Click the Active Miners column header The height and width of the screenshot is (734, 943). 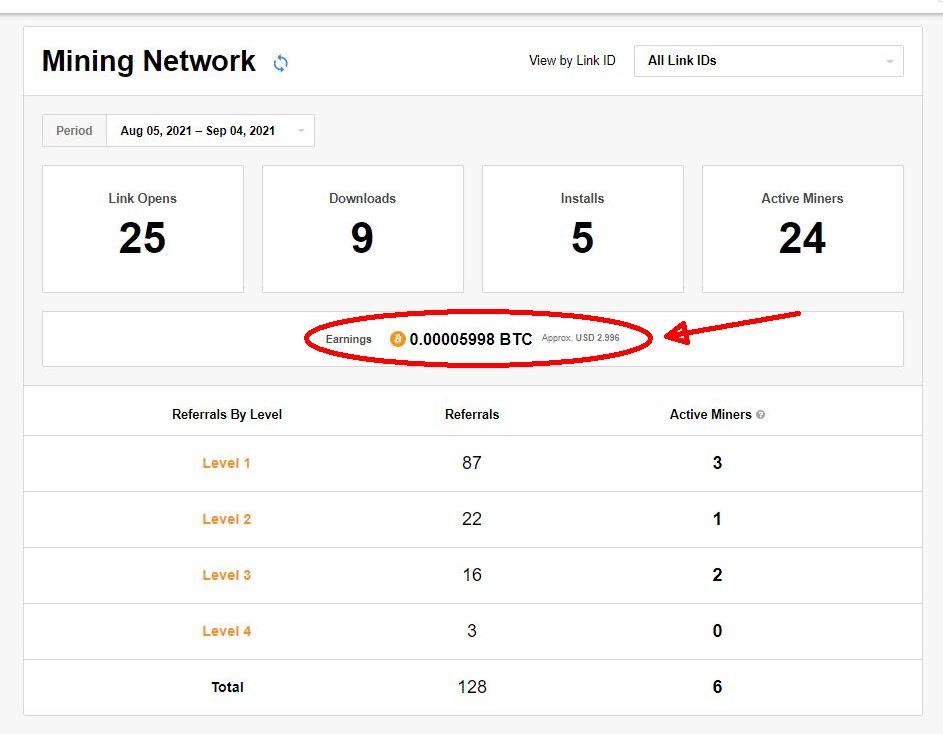pos(710,415)
